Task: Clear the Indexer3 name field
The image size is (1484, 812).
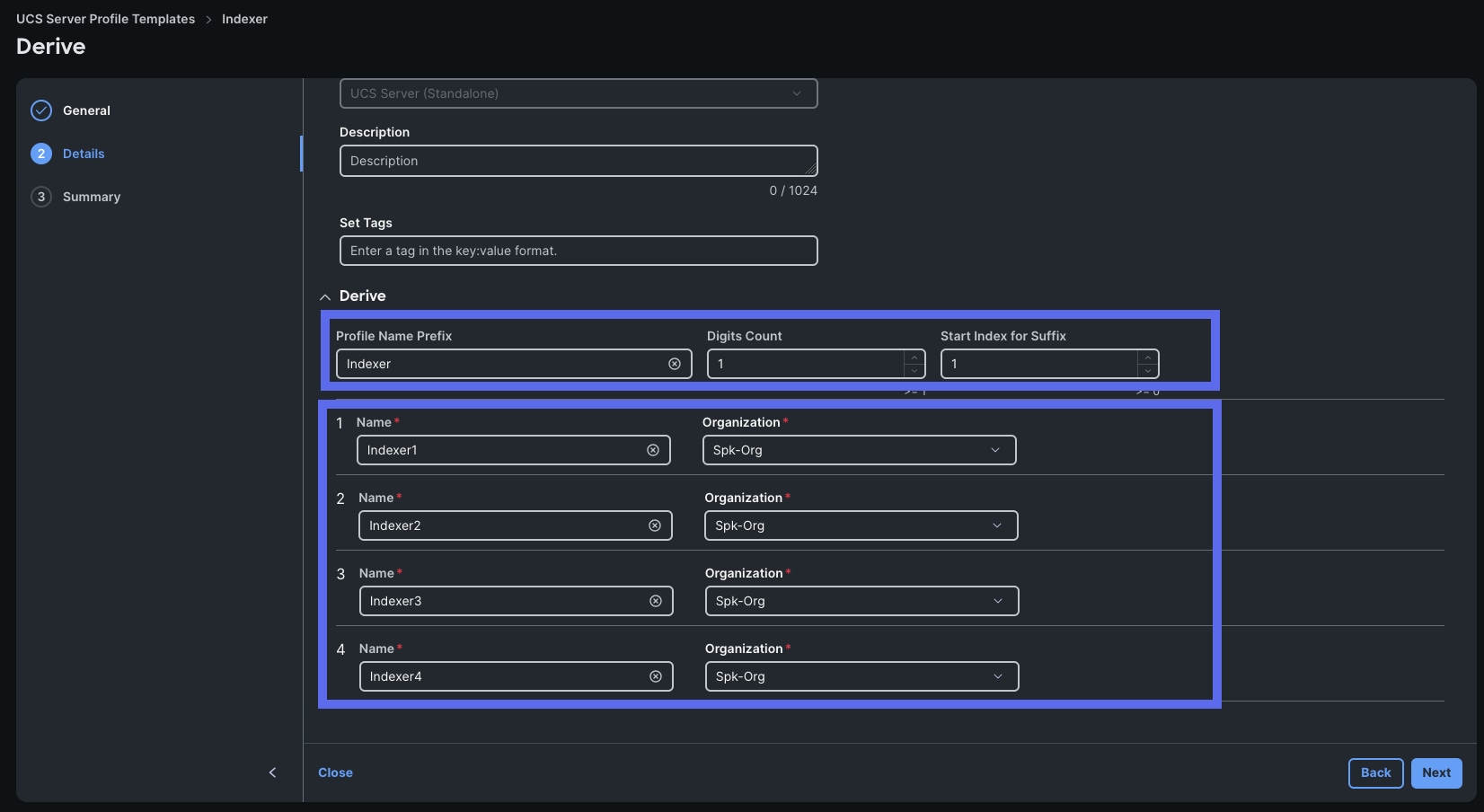Action: tap(655, 601)
